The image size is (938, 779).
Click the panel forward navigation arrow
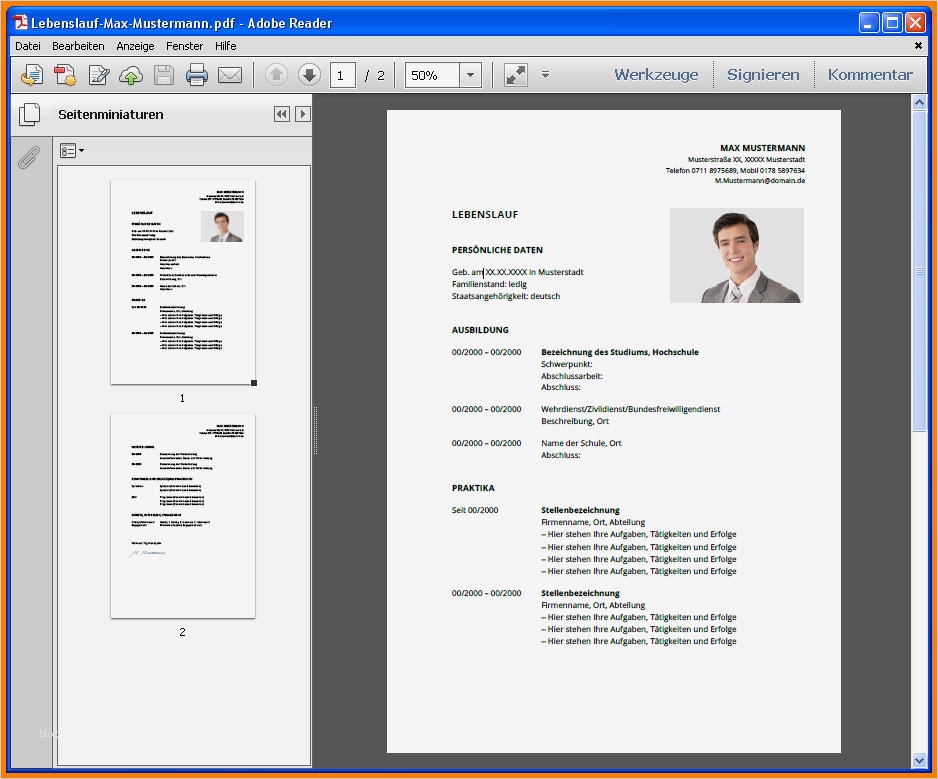[x=302, y=113]
